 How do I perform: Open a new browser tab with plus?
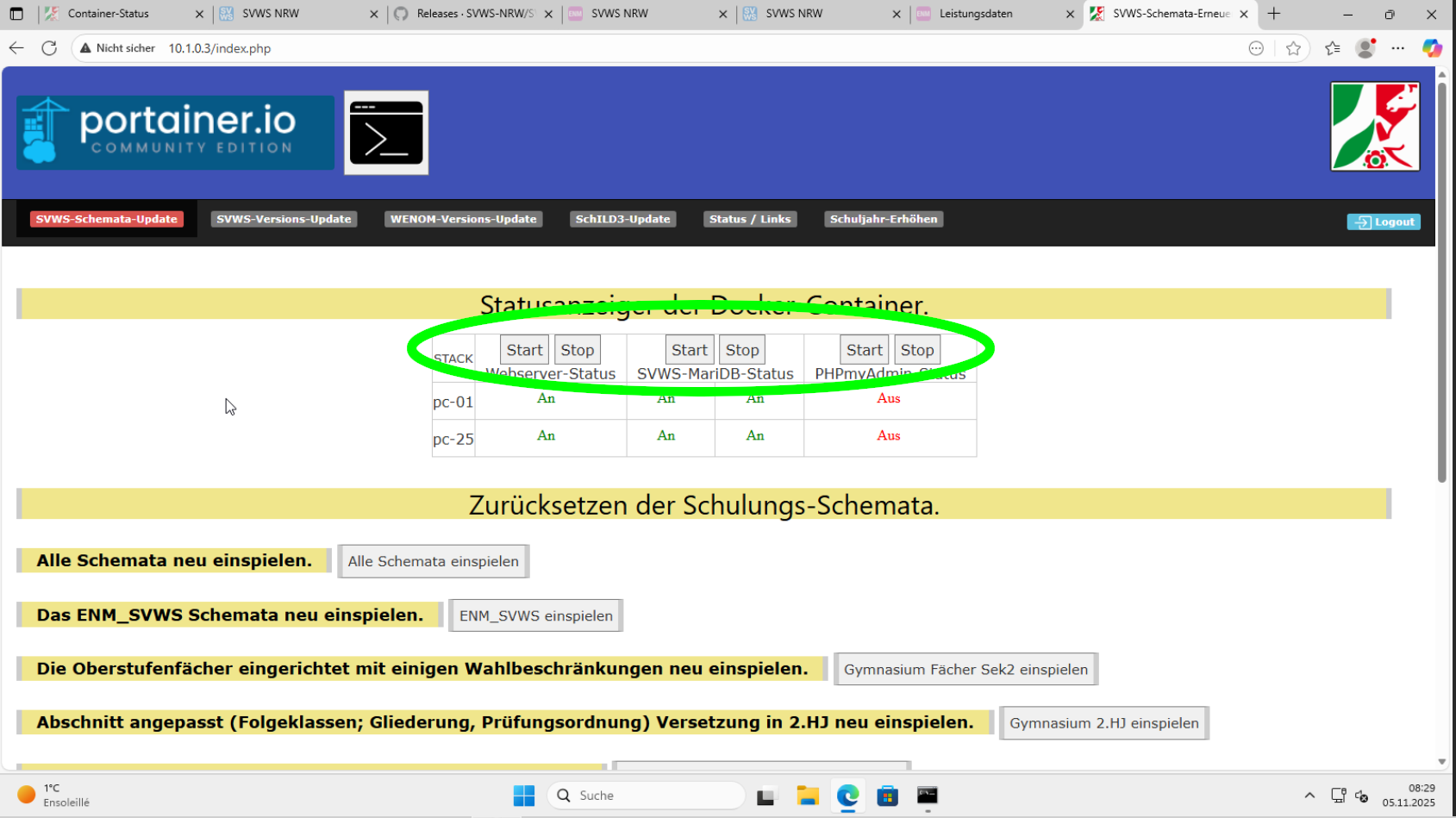[x=1274, y=14]
